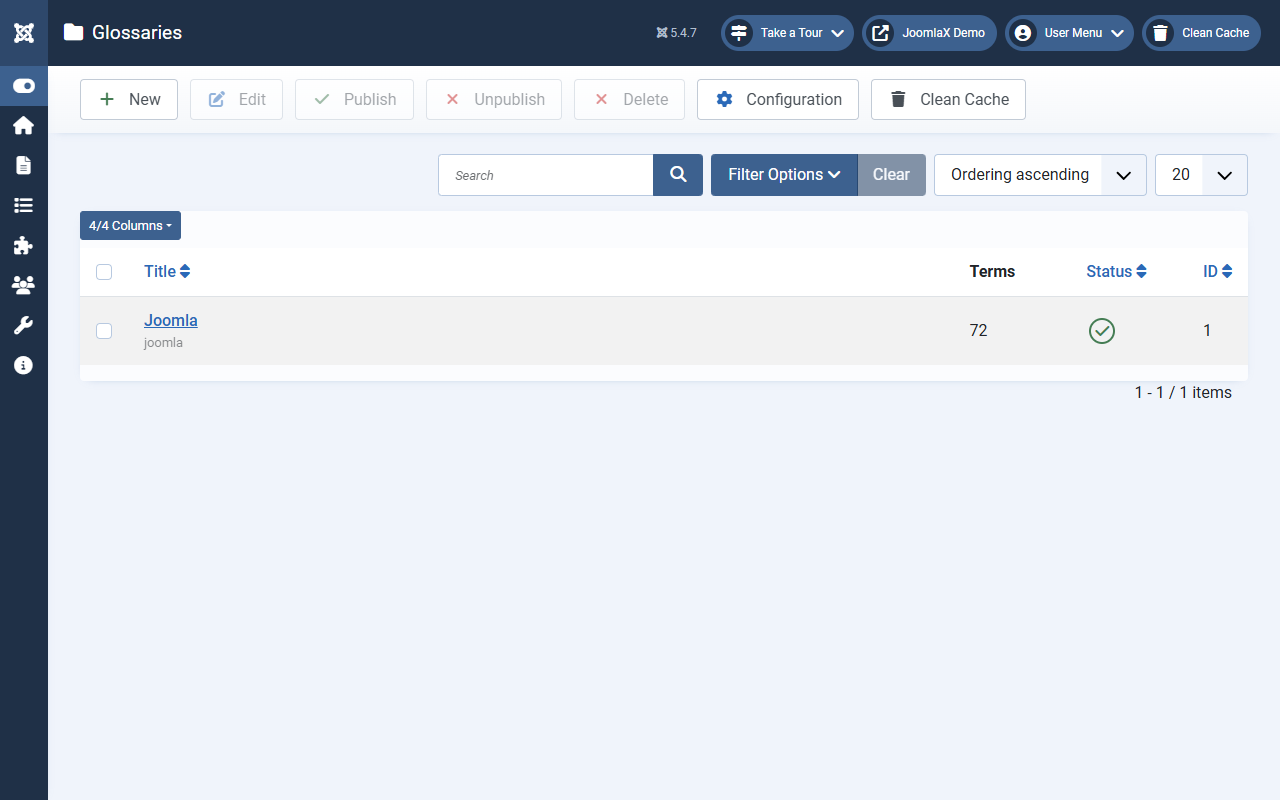Viewport: 1280px width, 800px height.
Task: Open the System wrench icon in sidebar
Action: pos(24,325)
